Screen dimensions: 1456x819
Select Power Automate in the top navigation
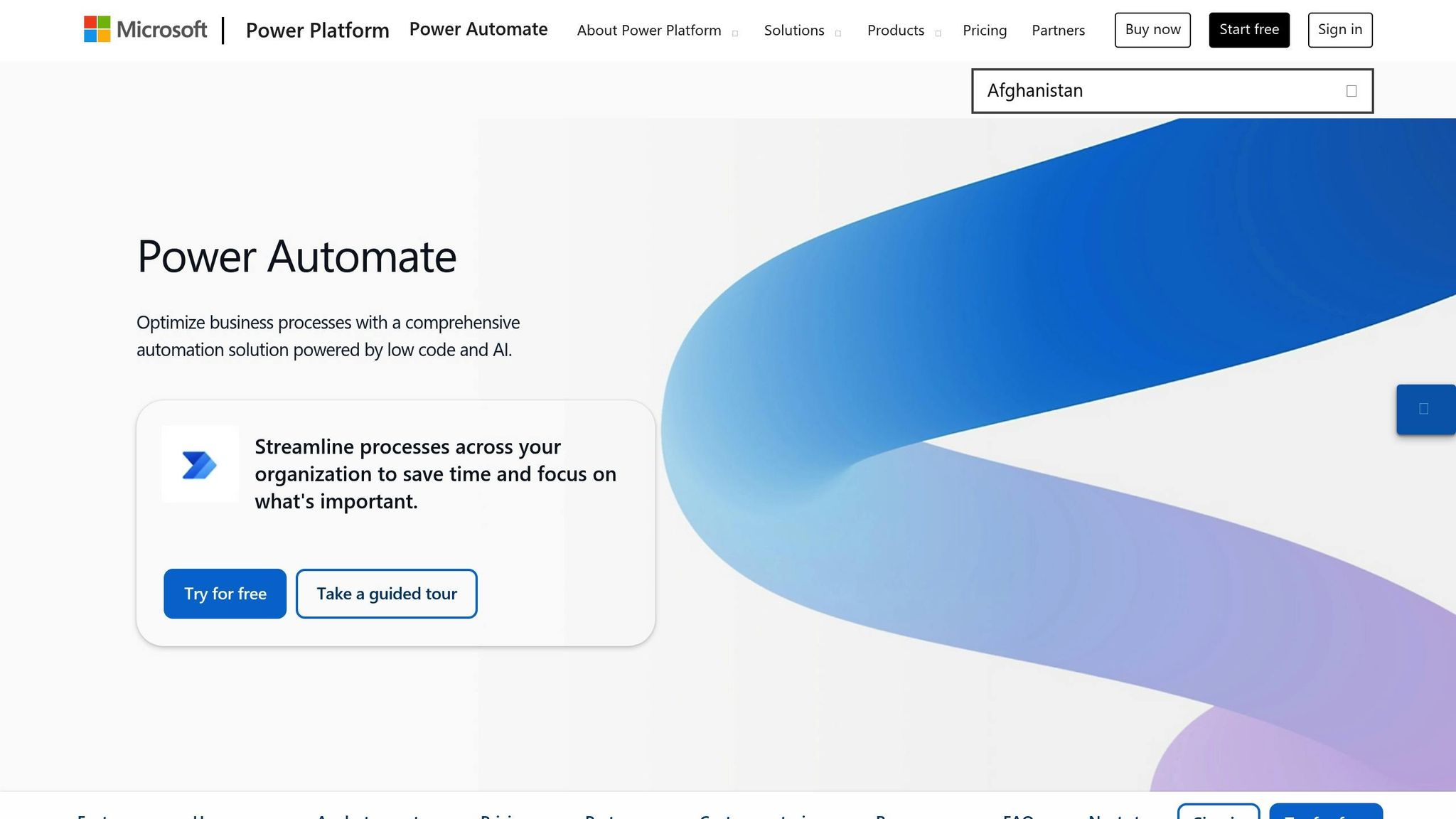[478, 29]
